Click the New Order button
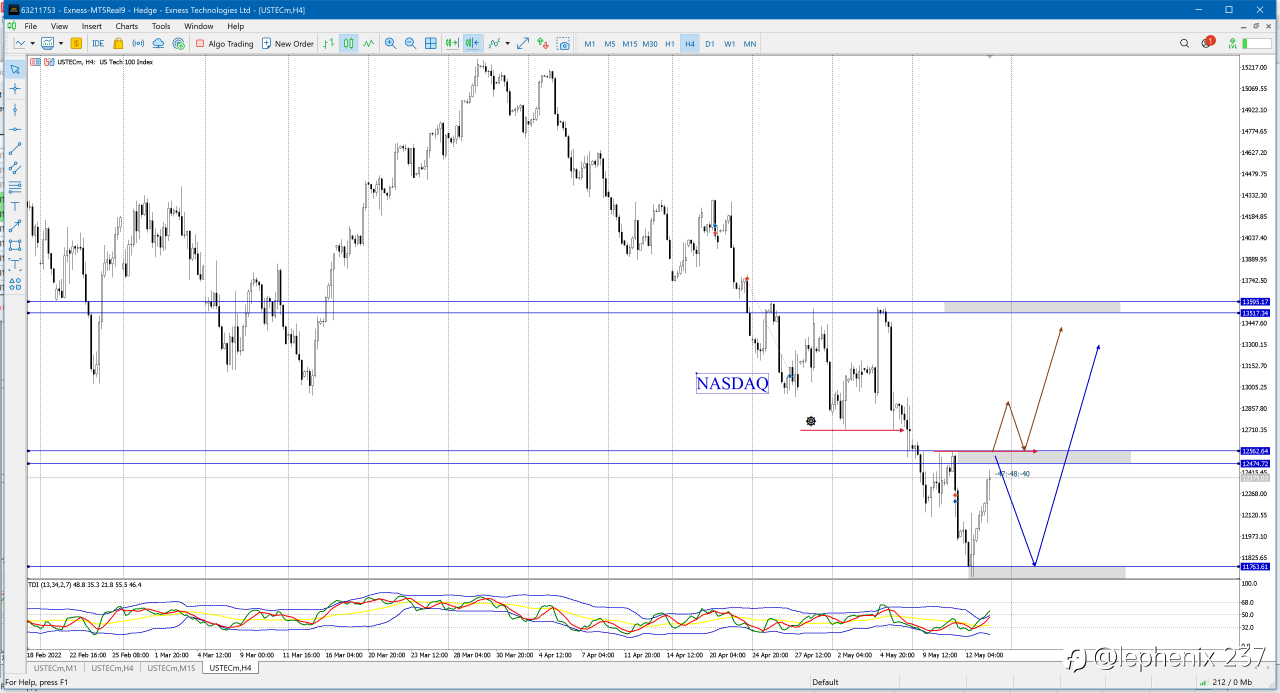This screenshot has height=693, width=1280. (x=287, y=44)
